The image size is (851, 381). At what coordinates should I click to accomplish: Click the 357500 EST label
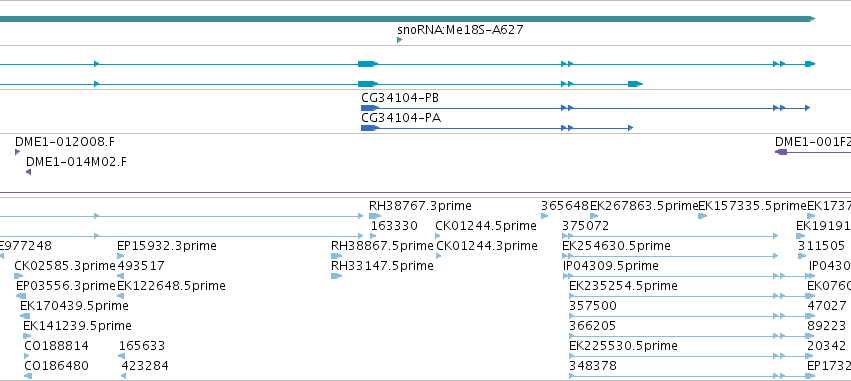coord(593,306)
